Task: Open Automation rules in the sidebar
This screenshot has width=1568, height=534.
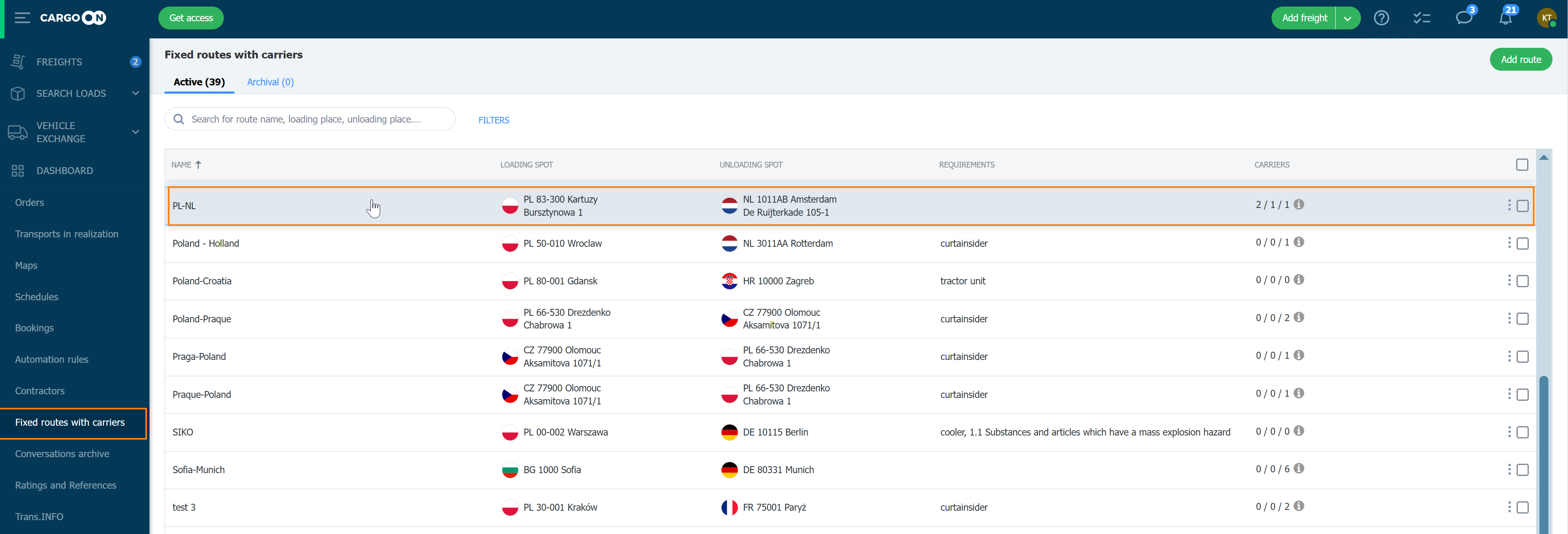Action: 52,359
